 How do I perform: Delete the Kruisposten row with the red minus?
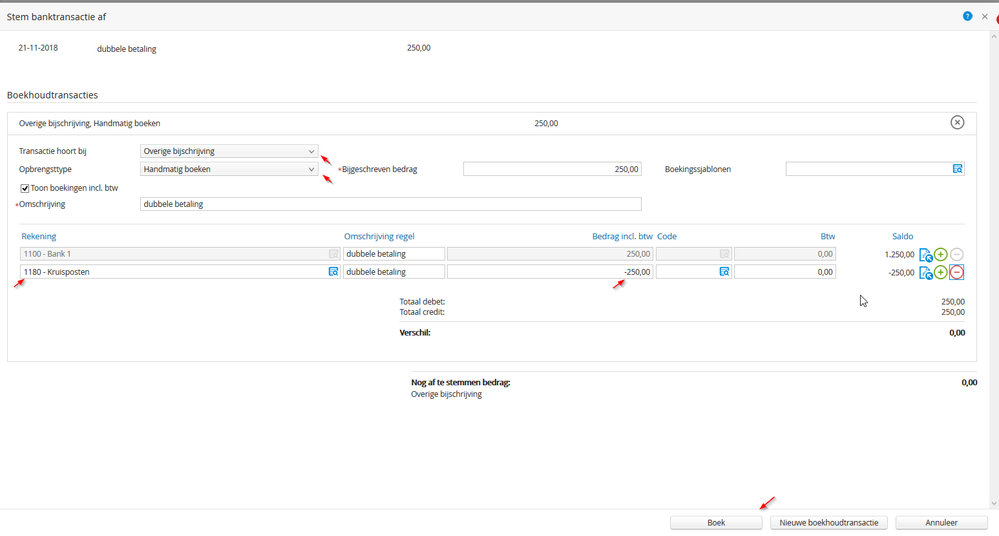pos(957,272)
